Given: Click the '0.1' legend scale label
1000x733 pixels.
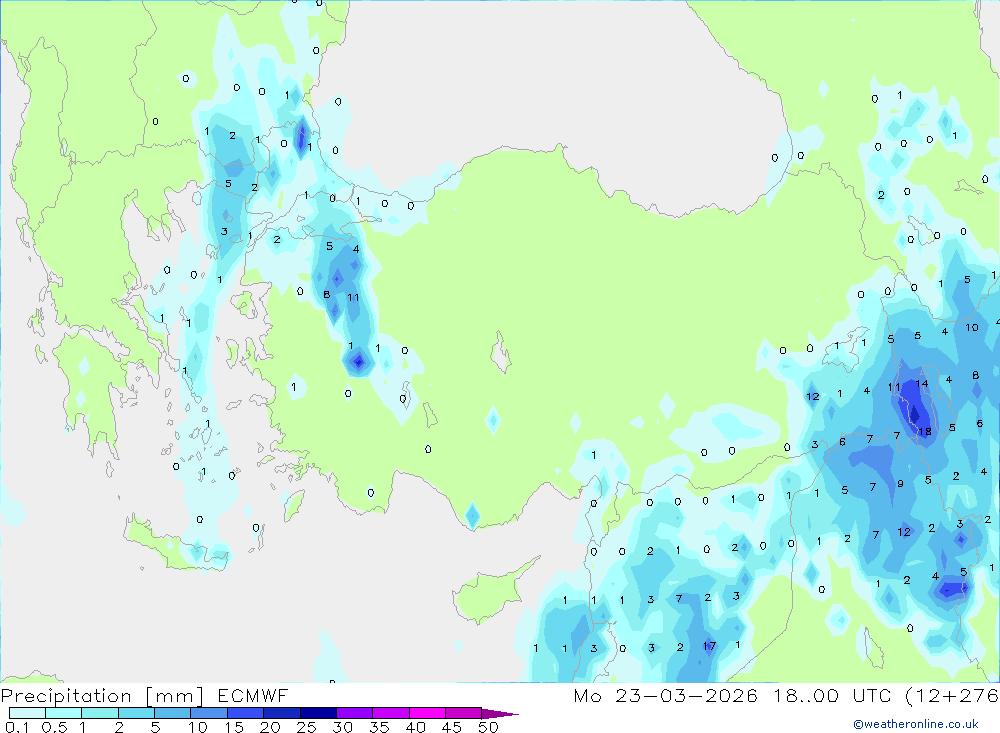Looking at the screenshot, I should (17, 727).
